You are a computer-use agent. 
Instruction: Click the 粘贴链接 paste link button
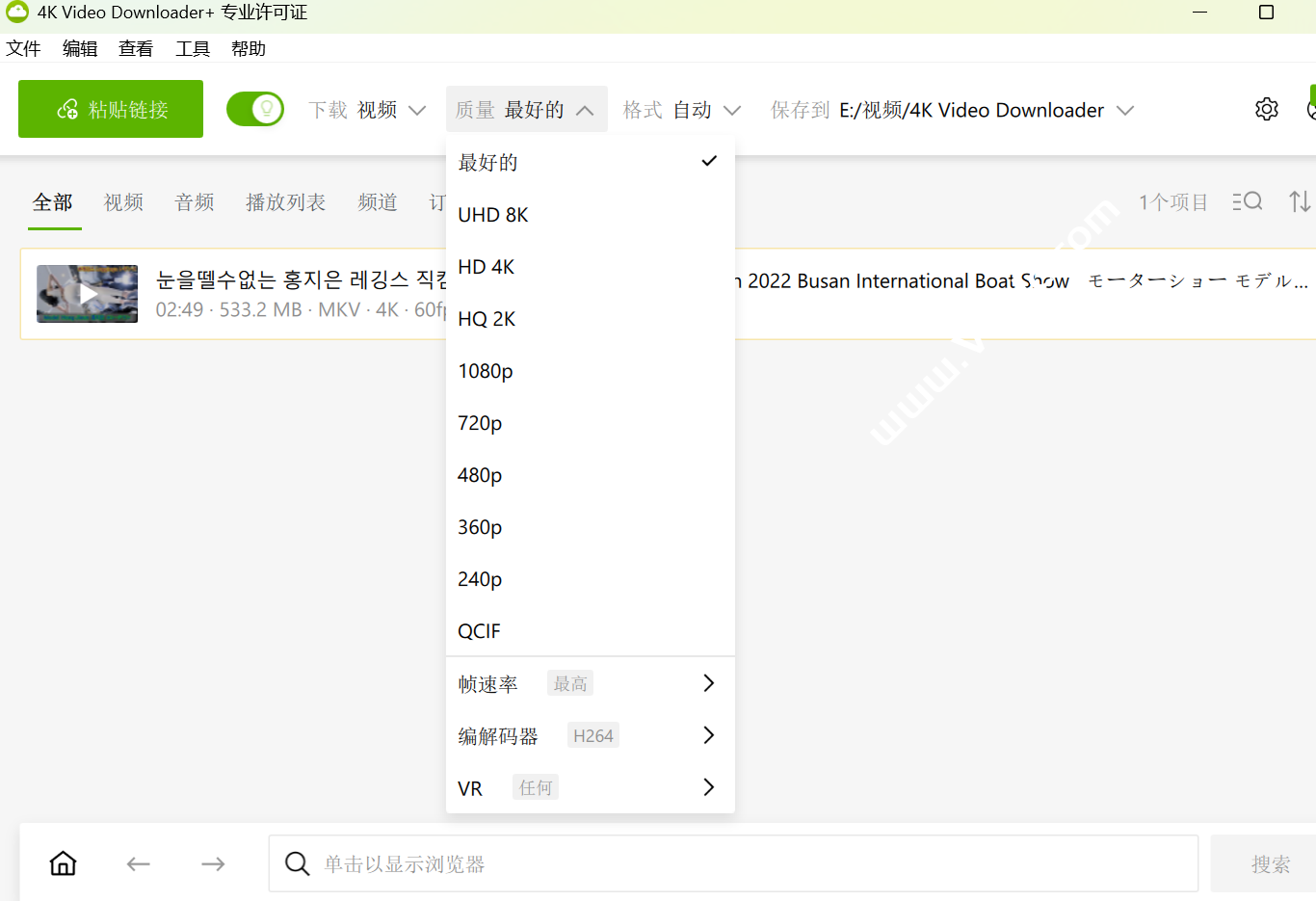pyautogui.click(x=111, y=109)
